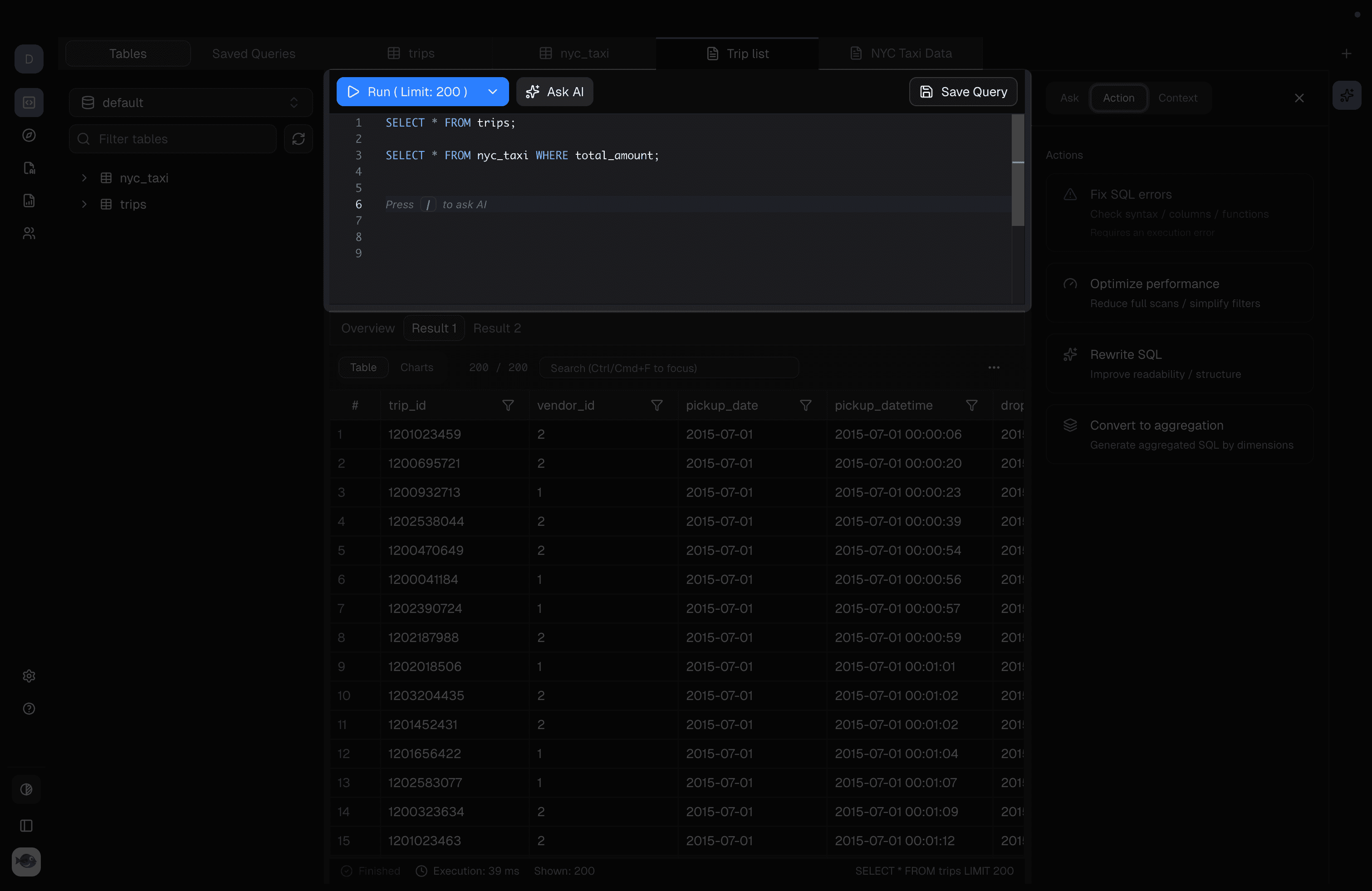1372x891 pixels.
Task: Filter the trip_id column
Action: coord(508,405)
